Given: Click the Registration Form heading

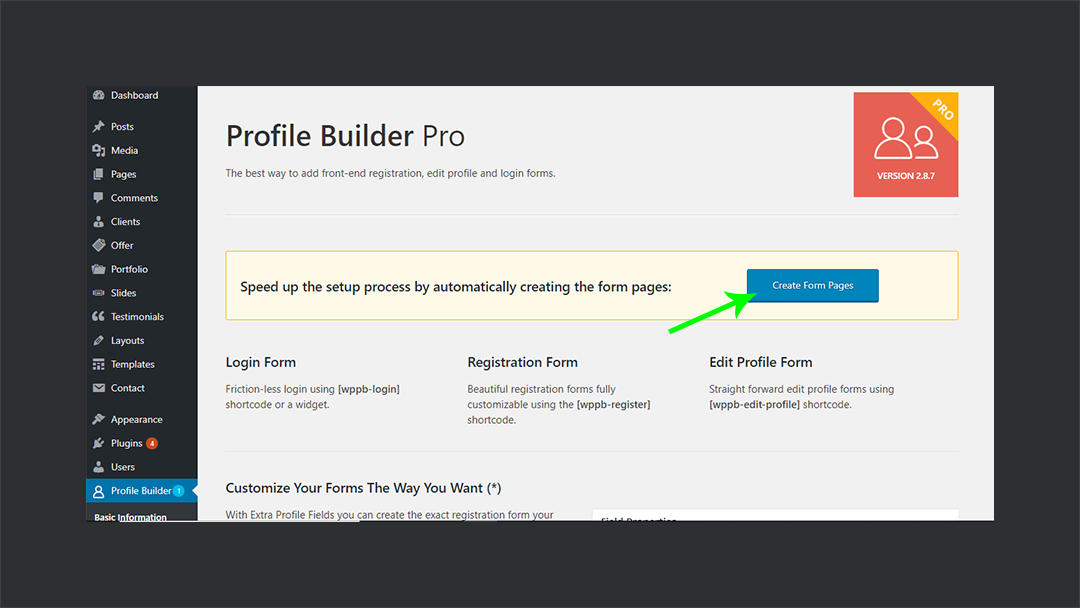Looking at the screenshot, I should pos(523,362).
